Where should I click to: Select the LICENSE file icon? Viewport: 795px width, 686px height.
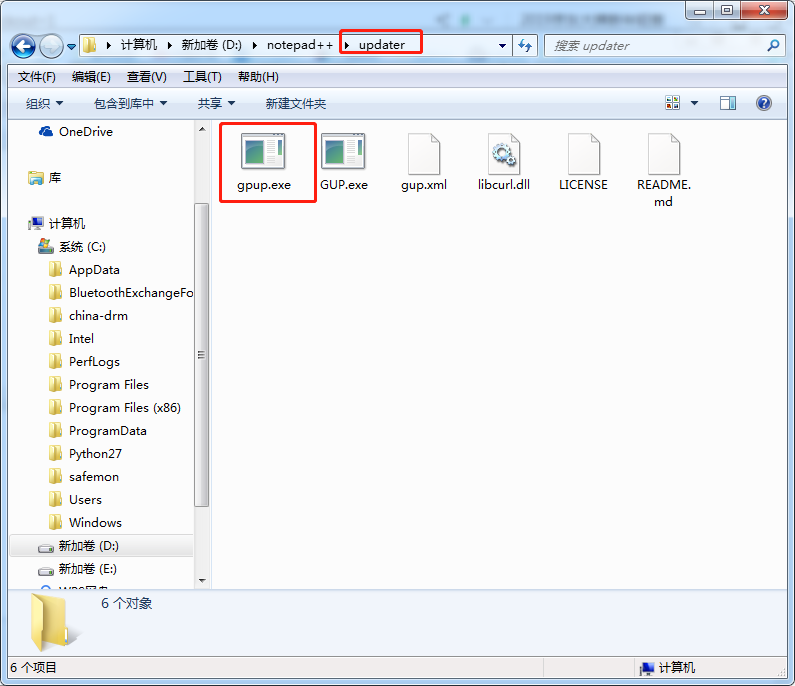click(584, 154)
